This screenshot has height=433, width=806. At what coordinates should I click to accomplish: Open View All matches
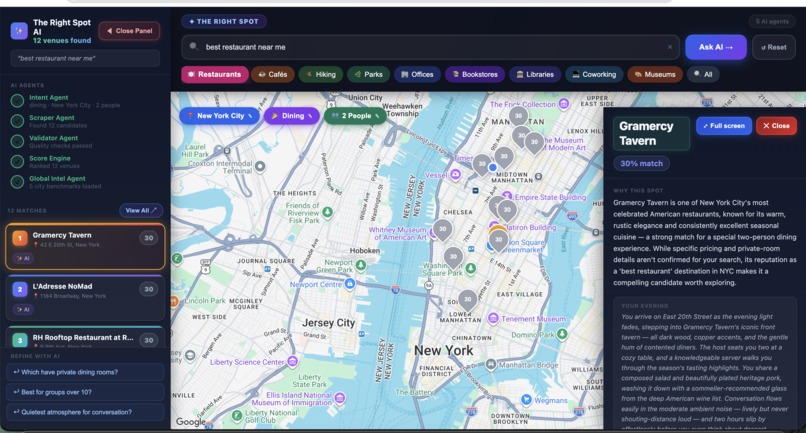[x=141, y=210]
